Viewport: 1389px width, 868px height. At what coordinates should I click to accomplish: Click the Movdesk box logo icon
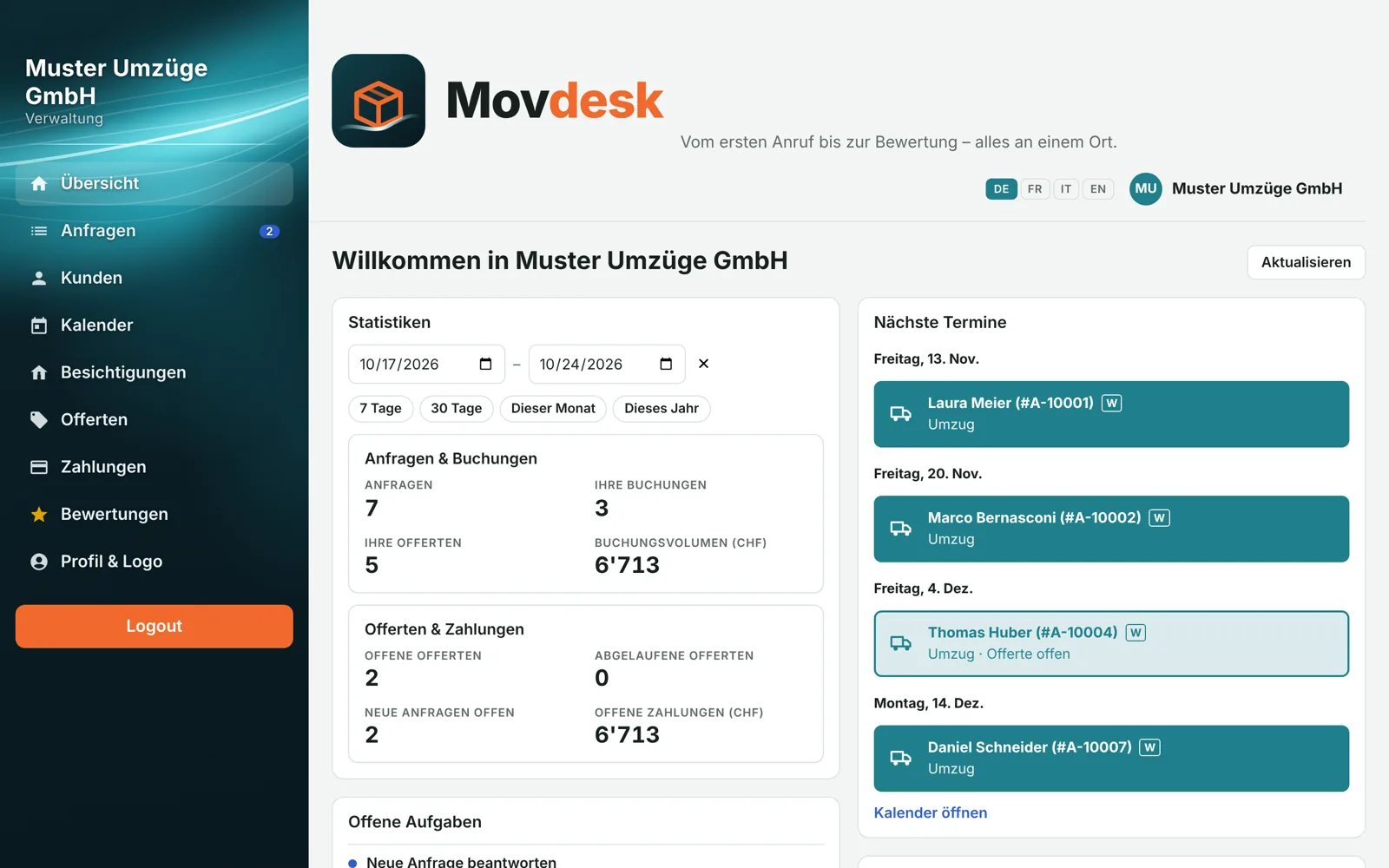(379, 101)
